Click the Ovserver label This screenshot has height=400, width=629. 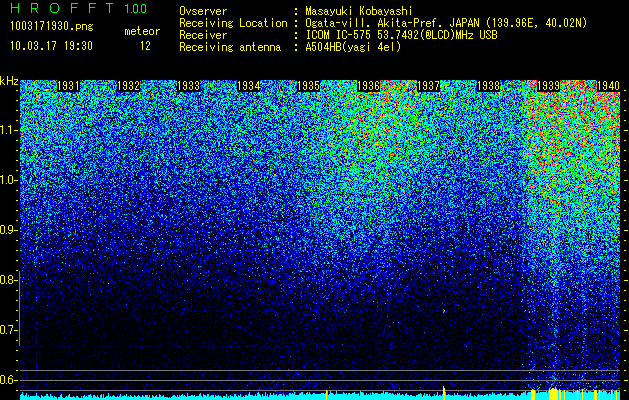click(x=203, y=12)
